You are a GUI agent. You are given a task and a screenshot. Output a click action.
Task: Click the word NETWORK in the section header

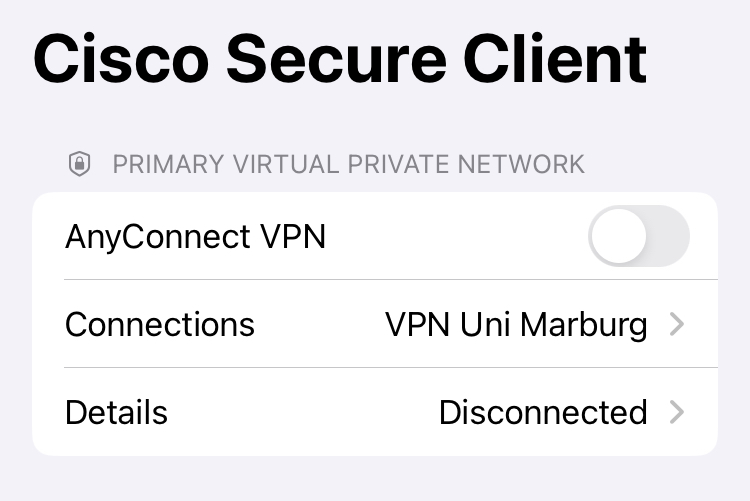click(521, 164)
